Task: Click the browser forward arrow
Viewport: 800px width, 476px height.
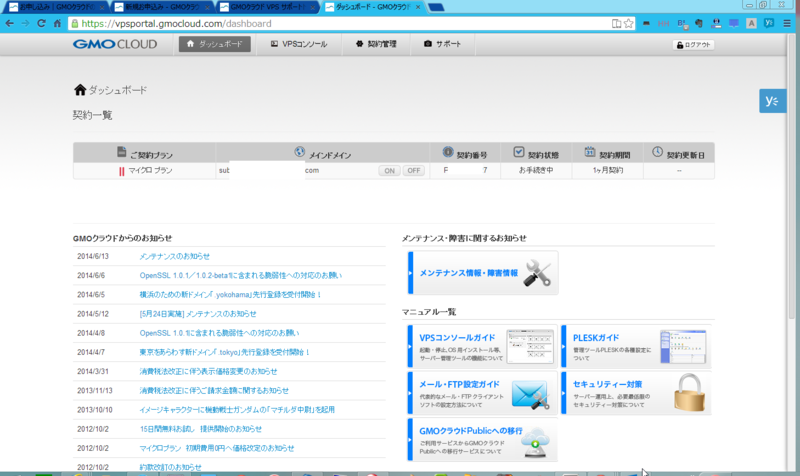Action: pyautogui.click(x=25, y=23)
